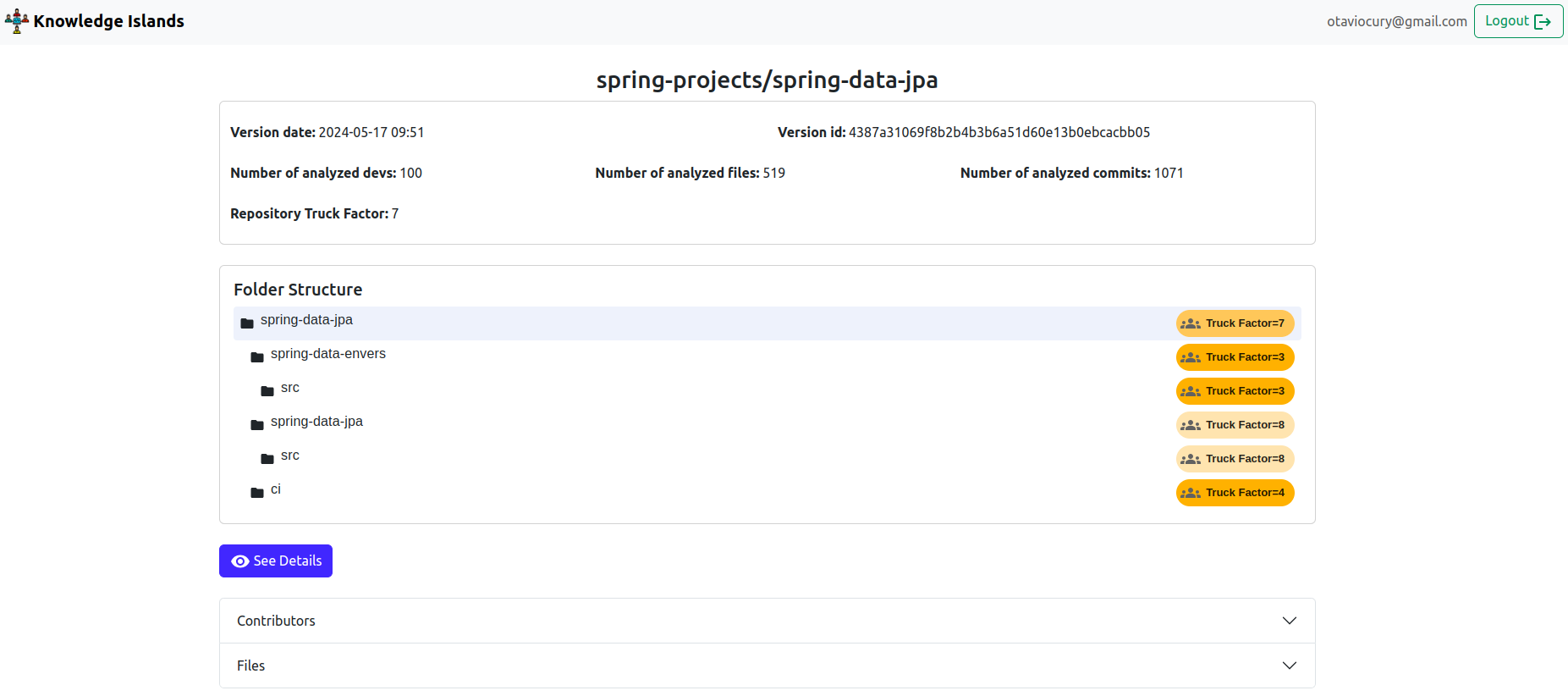Click people icon in Truck Factor=4 badge
Image resolution: width=1568 pixels, height=696 pixels.
1191,493
